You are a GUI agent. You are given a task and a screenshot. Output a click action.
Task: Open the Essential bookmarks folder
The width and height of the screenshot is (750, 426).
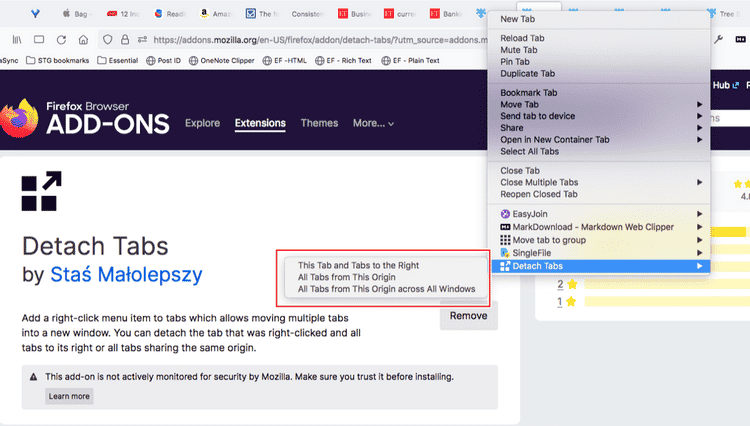pos(118,60)
